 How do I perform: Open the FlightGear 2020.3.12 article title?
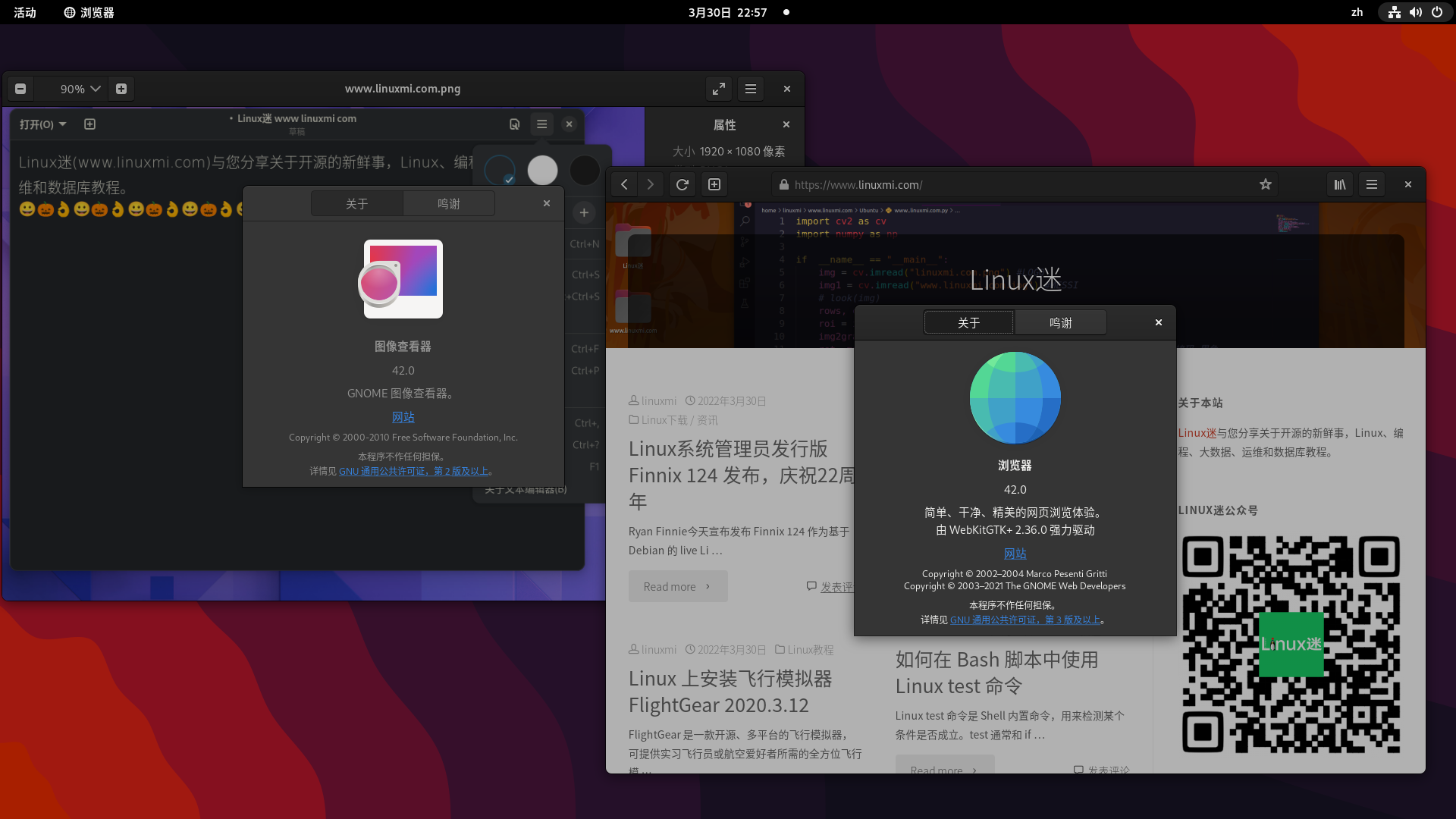tap(730, 692)
